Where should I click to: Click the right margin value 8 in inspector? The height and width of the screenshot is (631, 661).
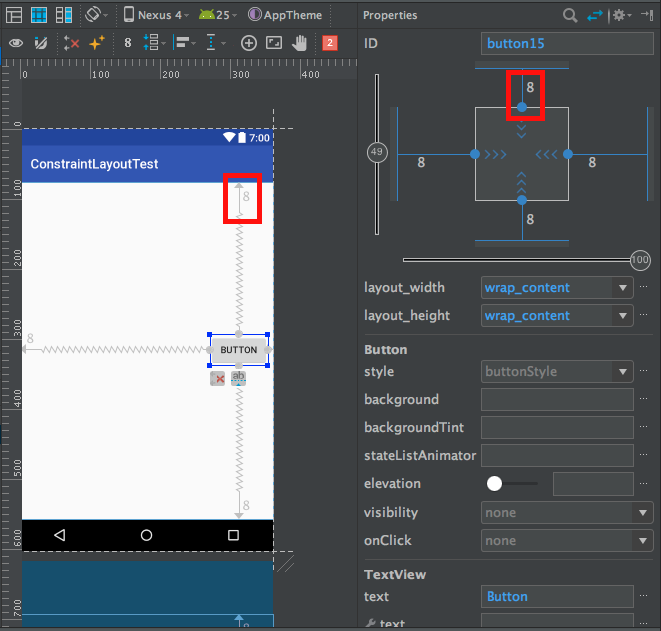[x=592, y=162]
